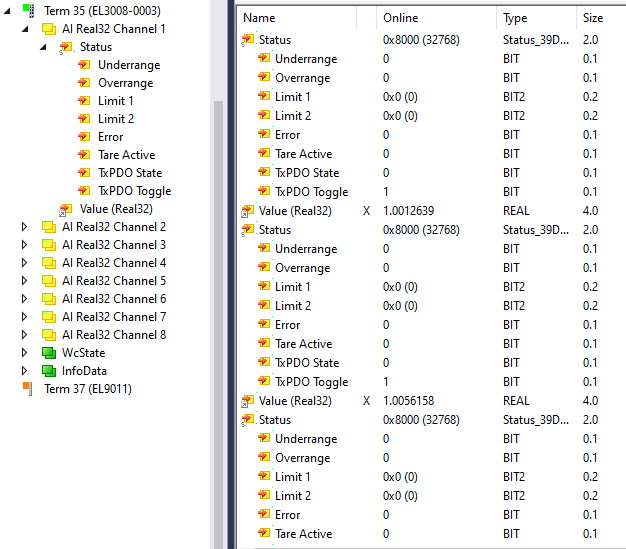Select Tare Active entry in tree
Viewport: 626px width, 549px height.
(126, 155)
